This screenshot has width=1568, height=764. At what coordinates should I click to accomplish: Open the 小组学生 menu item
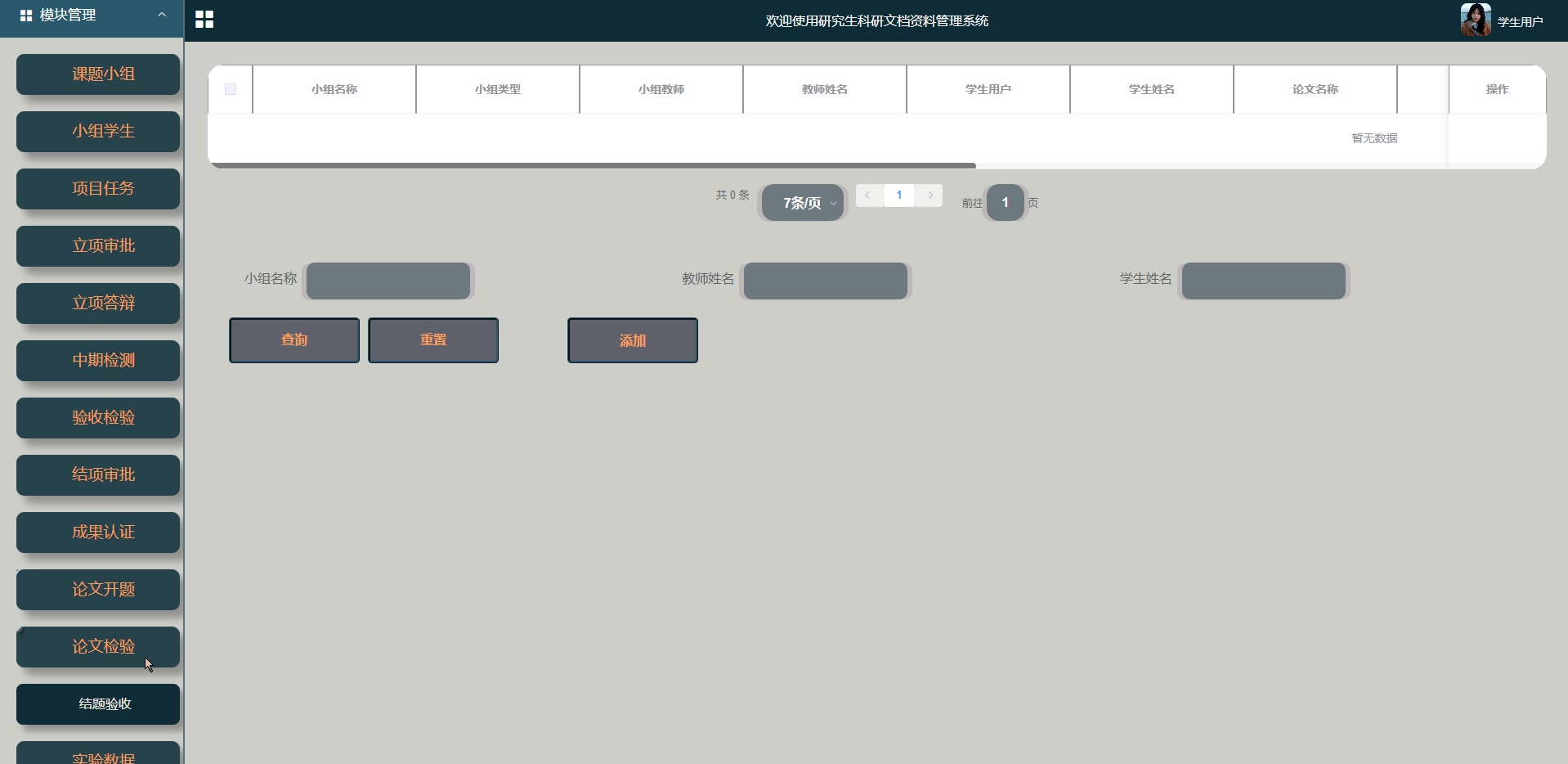(x=98, y=132)
